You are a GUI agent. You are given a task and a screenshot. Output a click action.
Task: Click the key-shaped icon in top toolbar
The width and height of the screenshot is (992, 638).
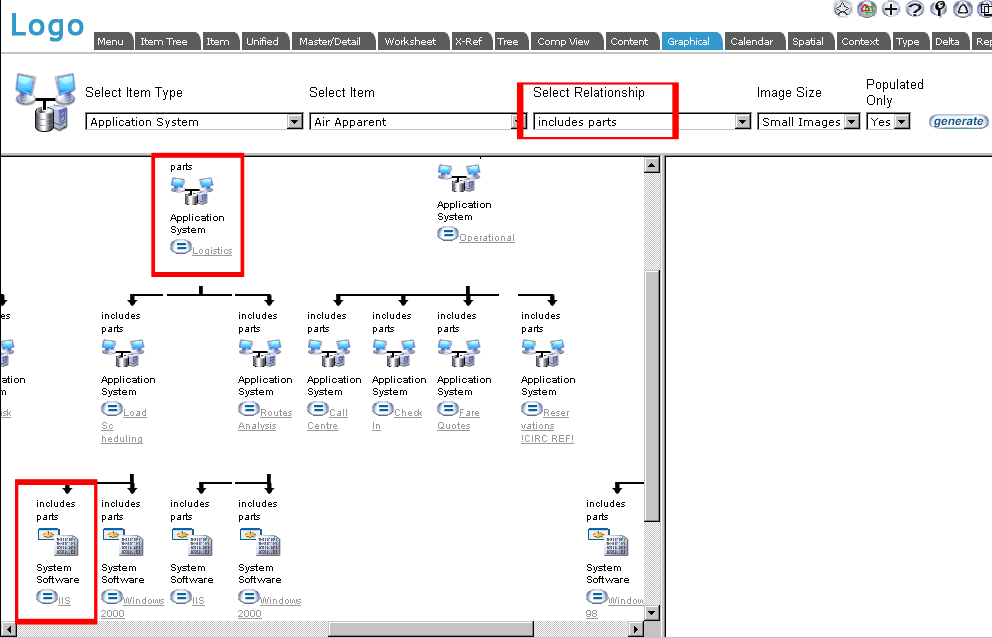click(938, 9)
